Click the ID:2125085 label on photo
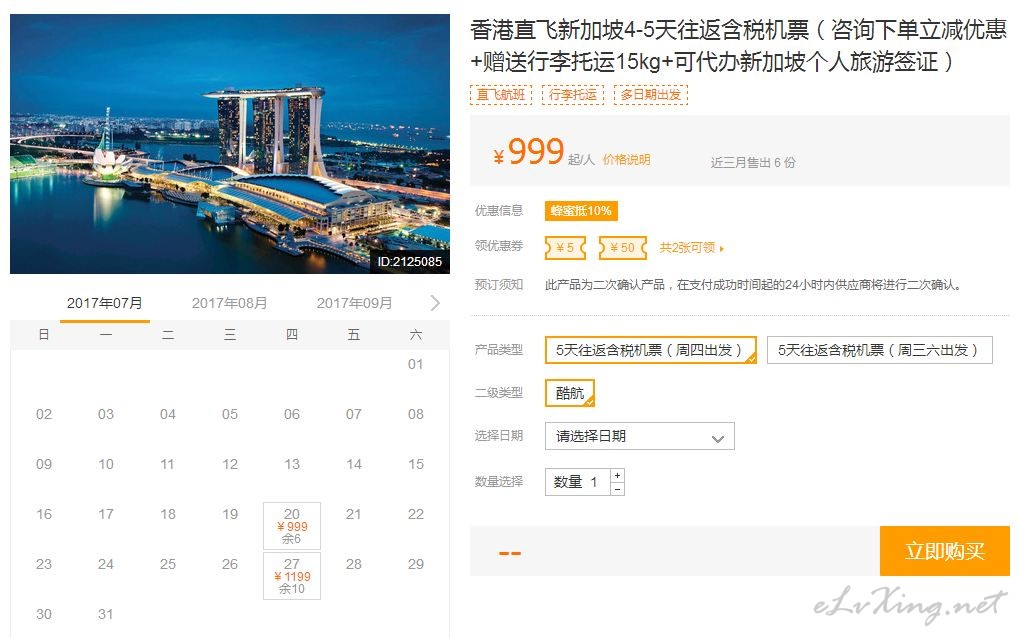Screen dimensions: 1018x638 click(x=410, y=262)
